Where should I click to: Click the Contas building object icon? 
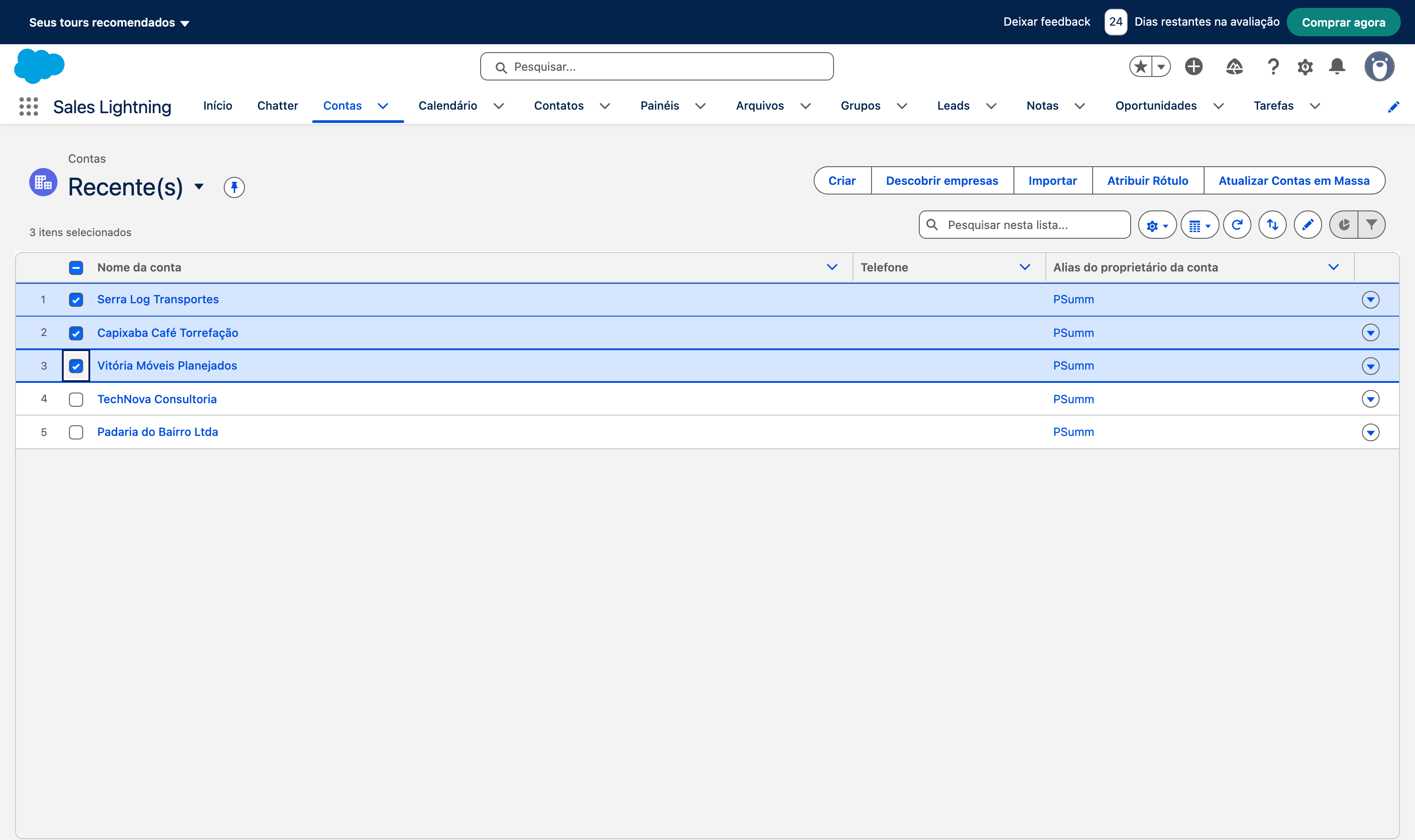click(43, 182)
